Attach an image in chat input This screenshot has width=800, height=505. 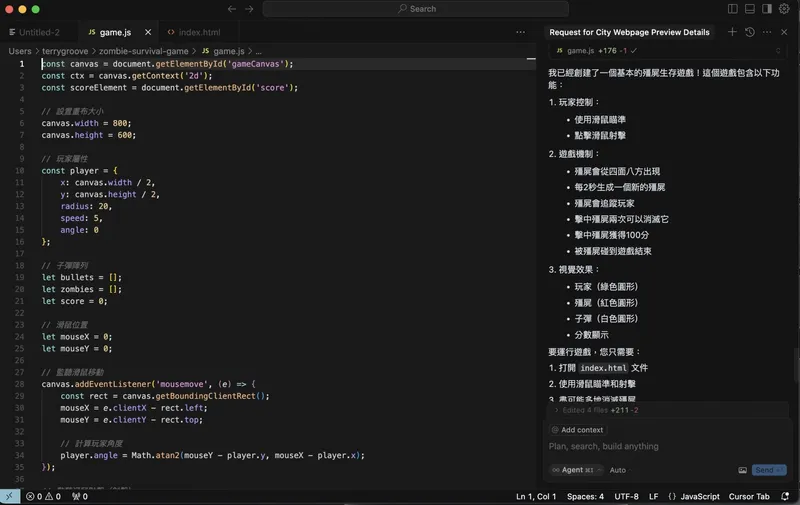(x=742, y=470)
